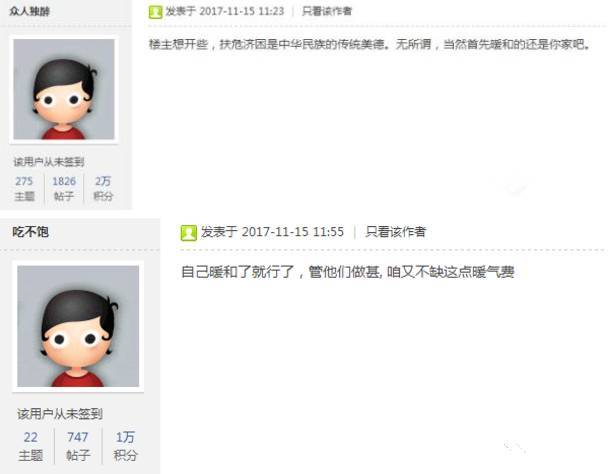The image size is (611, 474).
Task: View only this author on 11:23 post
Action: (x=327, y=11)
